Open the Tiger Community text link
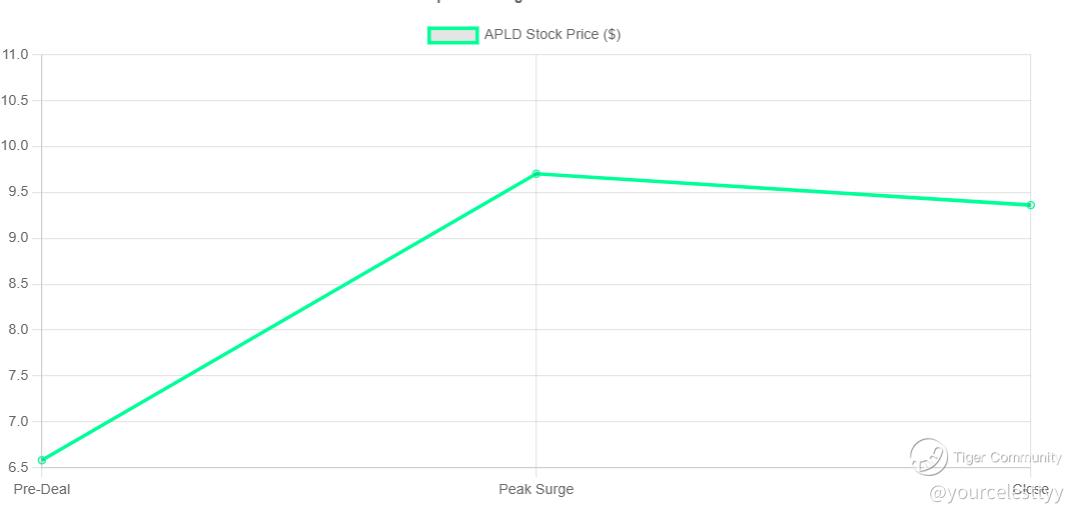This screenshot has width=1084, height=517. coord(1007,458)
